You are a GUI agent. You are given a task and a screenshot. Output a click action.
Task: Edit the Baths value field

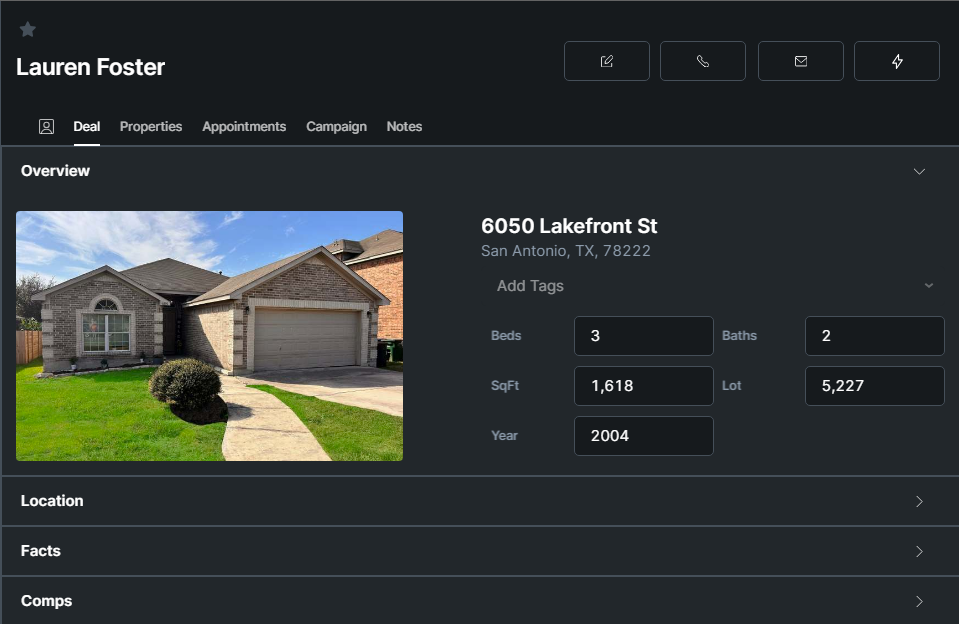pos(874,336)
